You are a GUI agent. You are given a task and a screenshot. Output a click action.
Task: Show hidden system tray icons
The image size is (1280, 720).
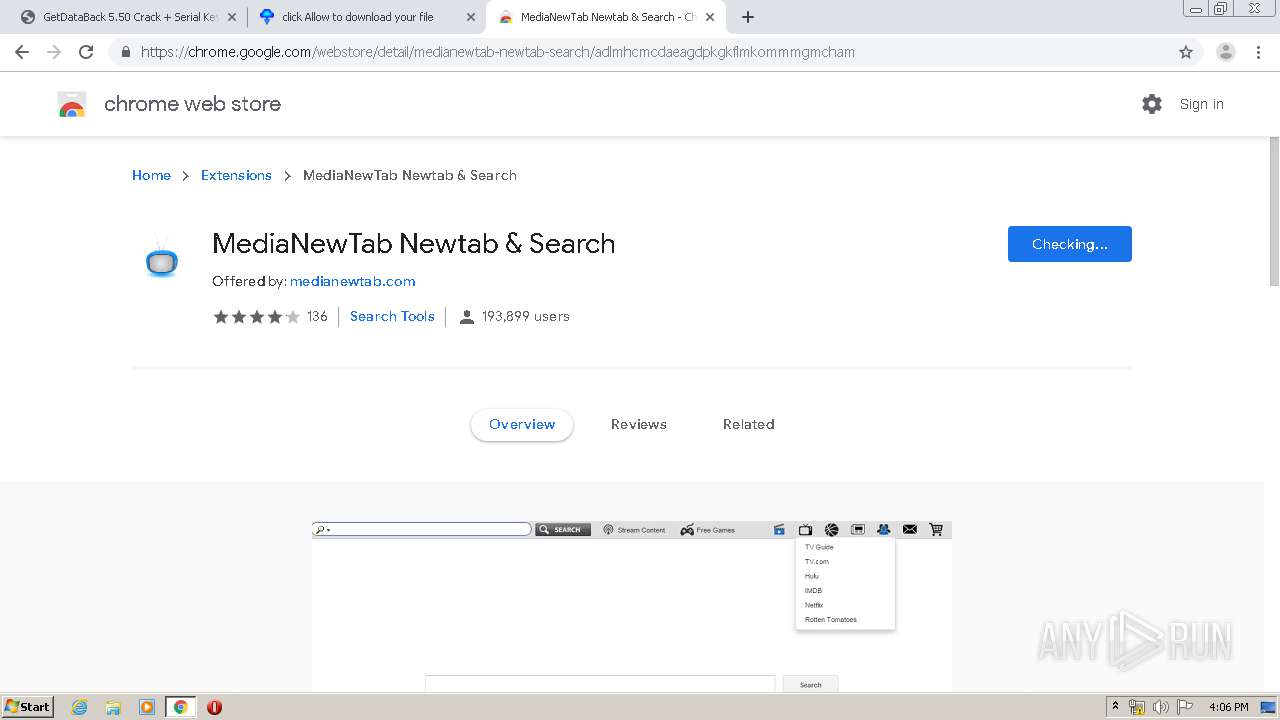(1115, 707)
